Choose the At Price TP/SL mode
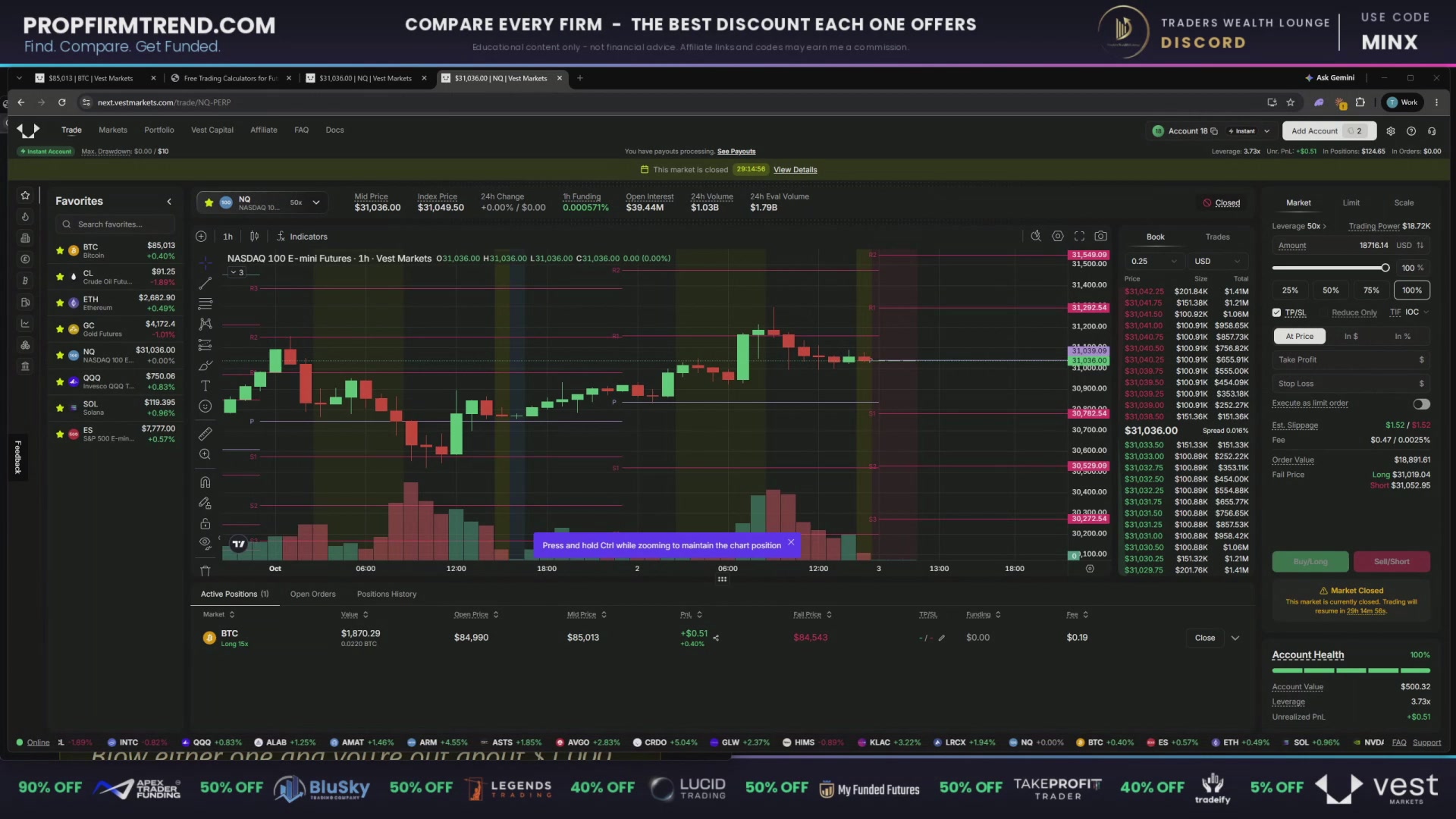 [1299, 336]
